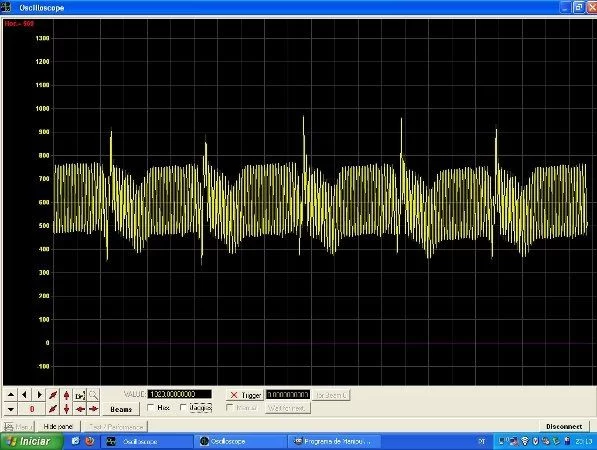Click the Disconnect button
597x450 pixels.
564,427
